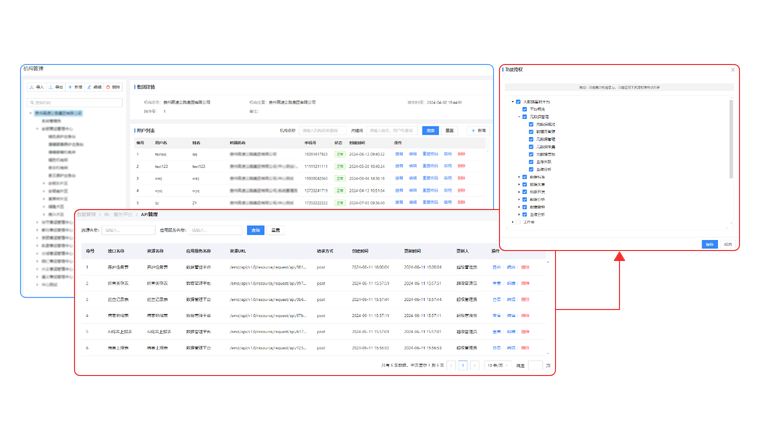This screenshot has width=760, height=440.
Task: Uncheck the second checkbox in permission tree
Action: (524, 109)
